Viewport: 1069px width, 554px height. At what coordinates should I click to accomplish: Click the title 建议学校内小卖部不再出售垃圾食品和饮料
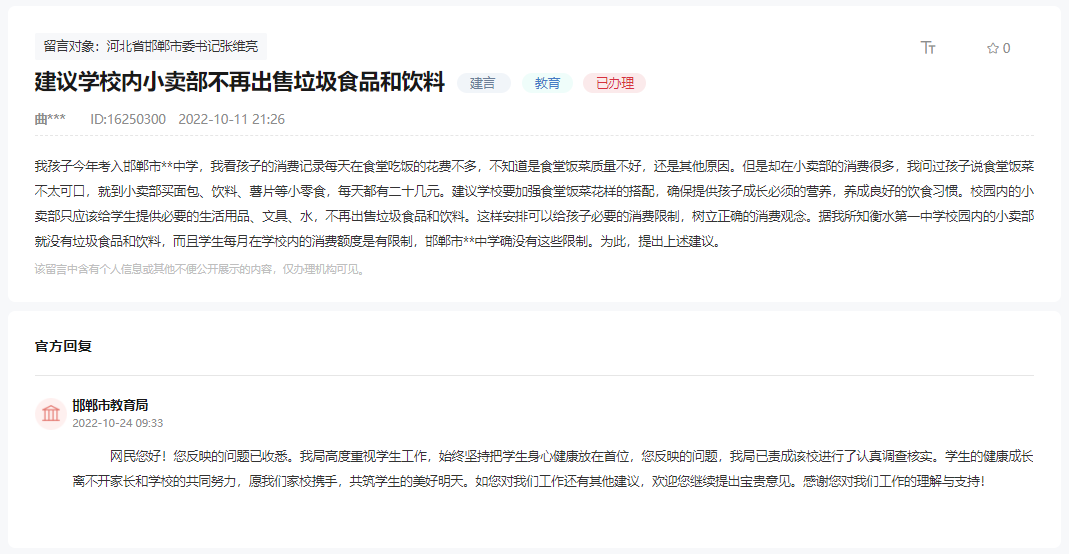[239, 82]
